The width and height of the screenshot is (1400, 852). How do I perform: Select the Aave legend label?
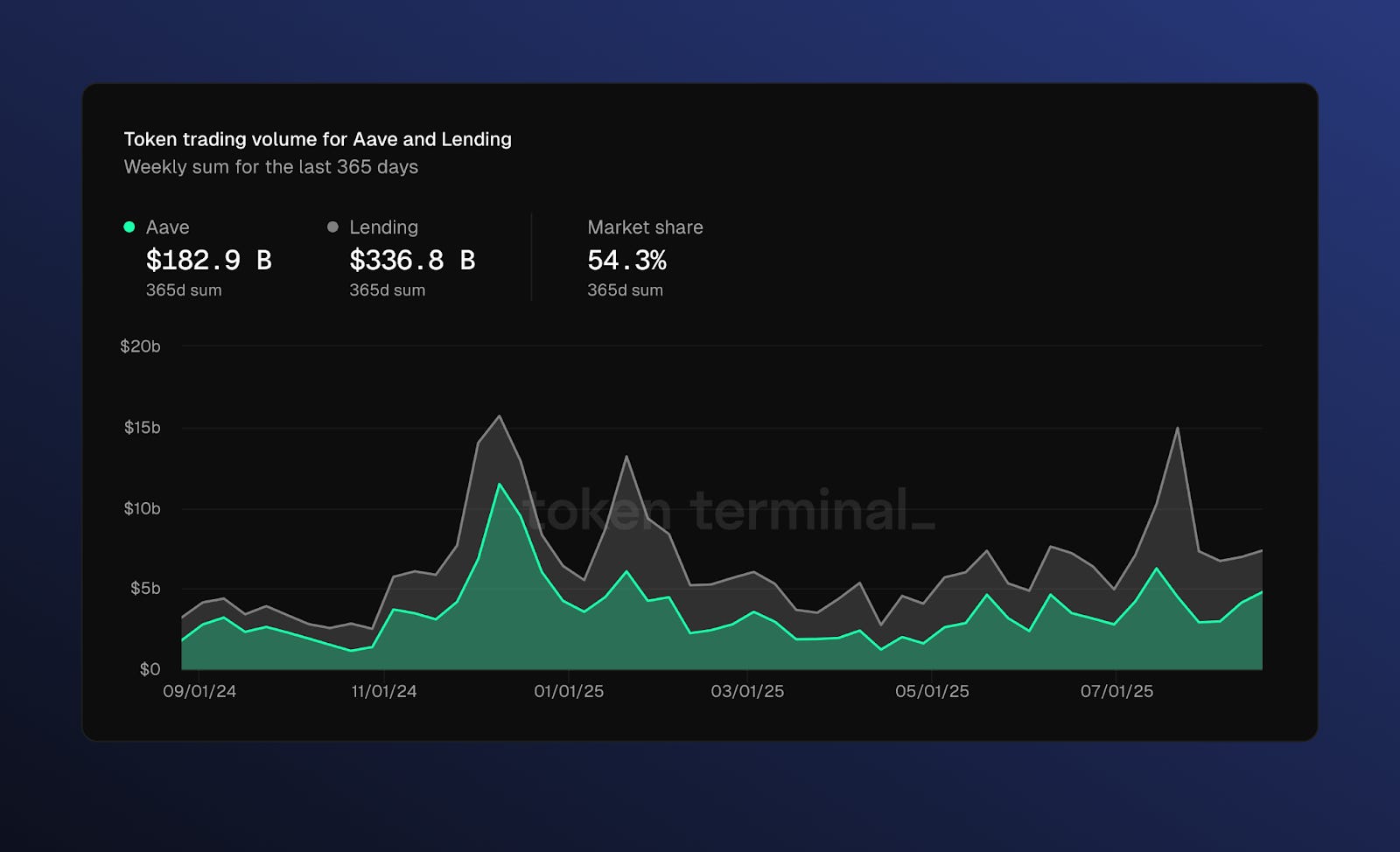click(167, 227)
